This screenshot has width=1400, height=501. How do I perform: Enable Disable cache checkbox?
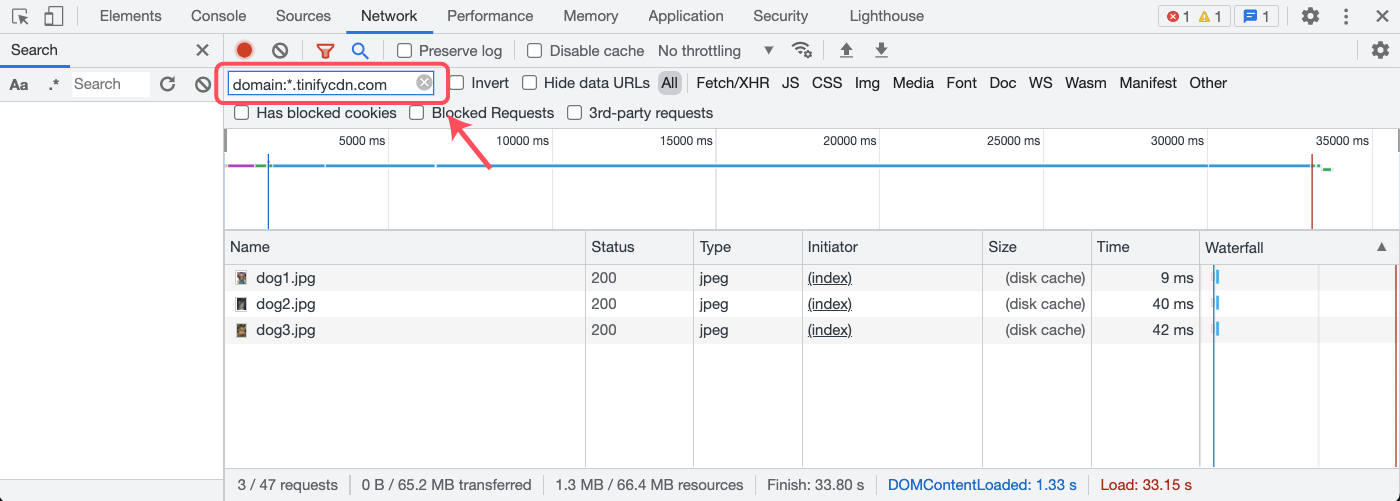click(534, 50)
